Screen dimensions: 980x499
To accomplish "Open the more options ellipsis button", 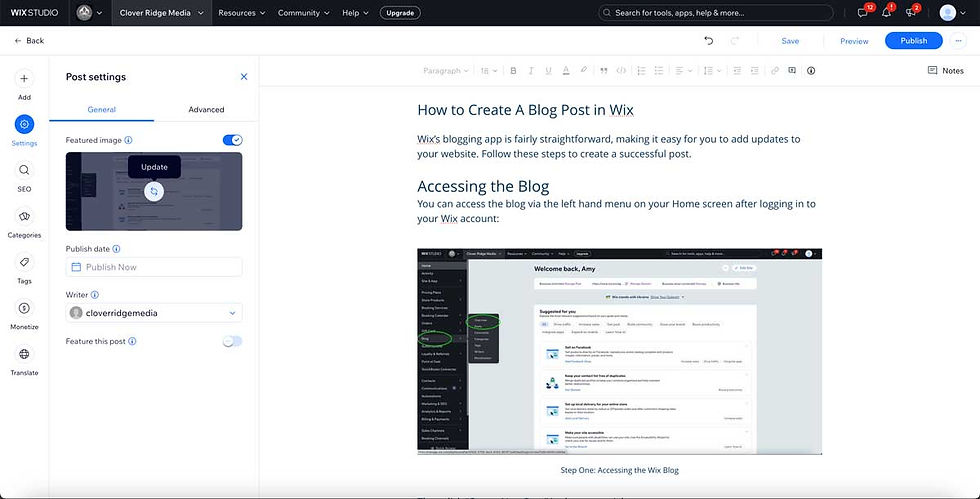I will [958, 41].
